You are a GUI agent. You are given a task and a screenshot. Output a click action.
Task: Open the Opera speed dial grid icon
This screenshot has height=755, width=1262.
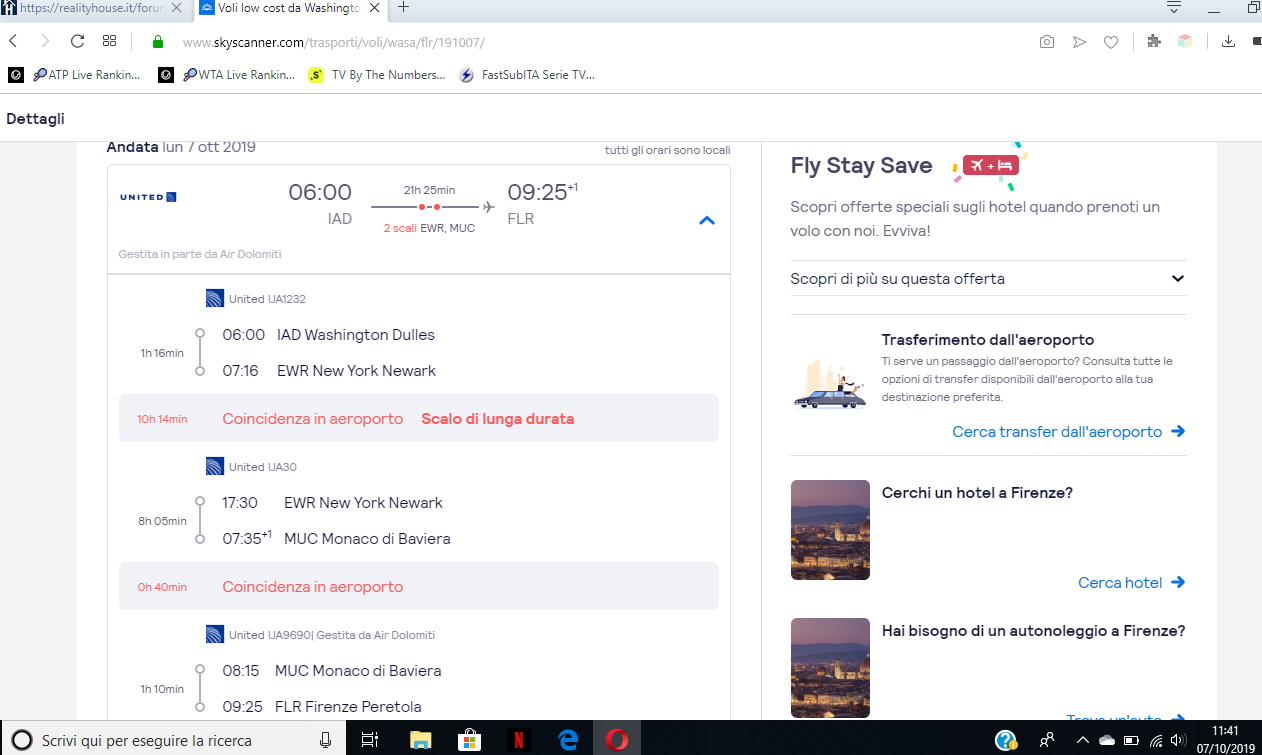(110, 41)
